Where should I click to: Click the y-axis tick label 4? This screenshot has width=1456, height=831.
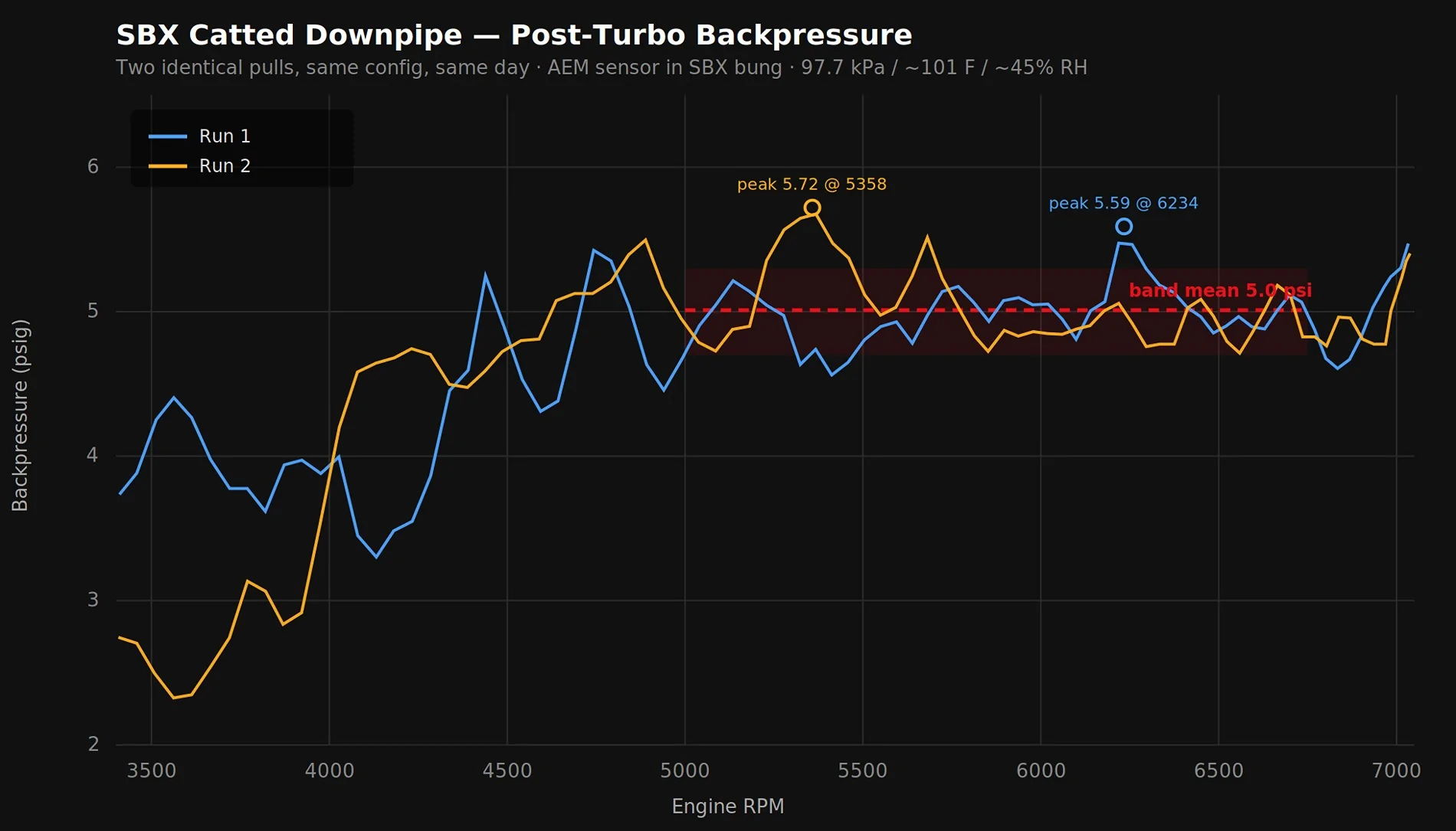tap(93, 456)
